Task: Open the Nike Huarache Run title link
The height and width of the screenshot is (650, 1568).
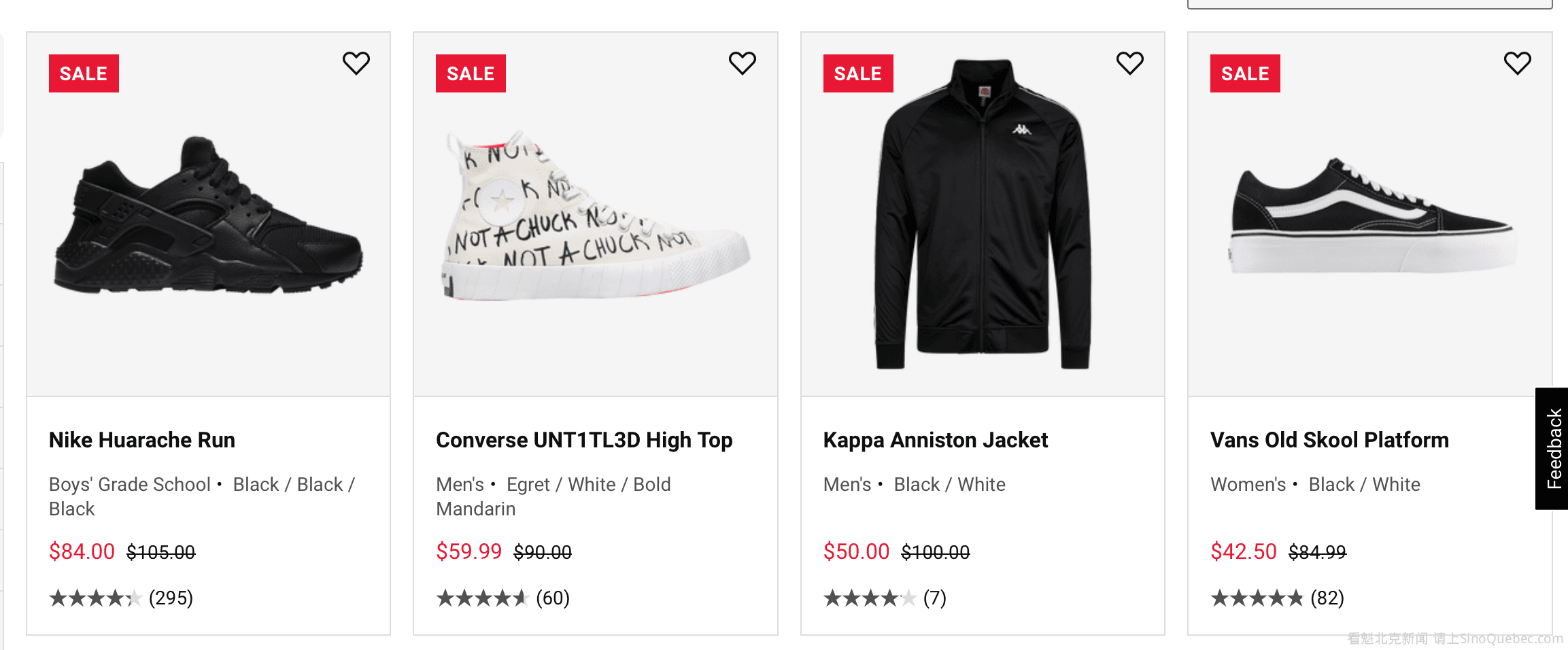Action: point(142,440)
